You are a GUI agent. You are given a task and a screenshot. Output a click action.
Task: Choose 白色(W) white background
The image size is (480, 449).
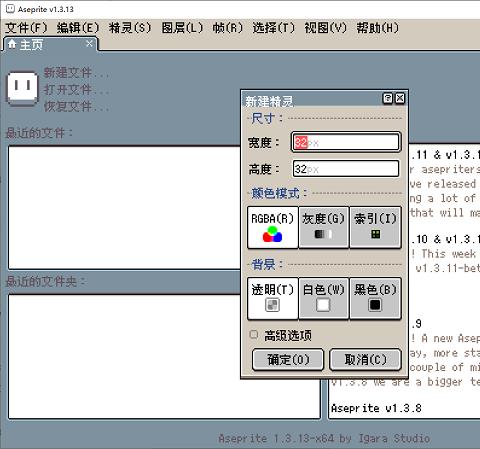point(324,298)
